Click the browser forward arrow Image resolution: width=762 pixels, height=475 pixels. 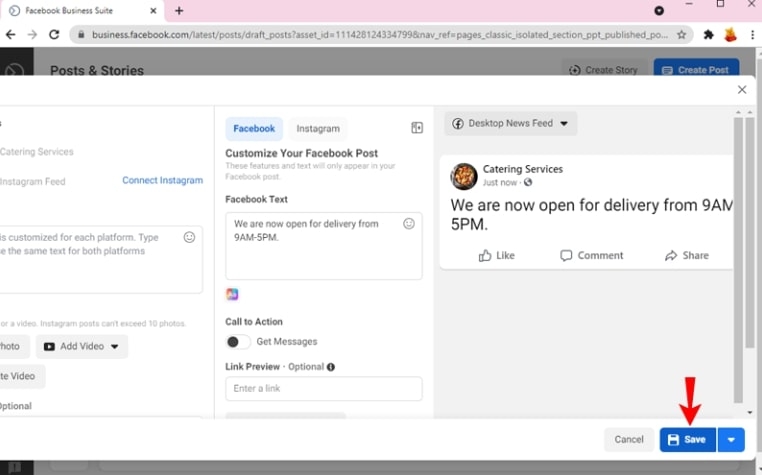[32, 35]
